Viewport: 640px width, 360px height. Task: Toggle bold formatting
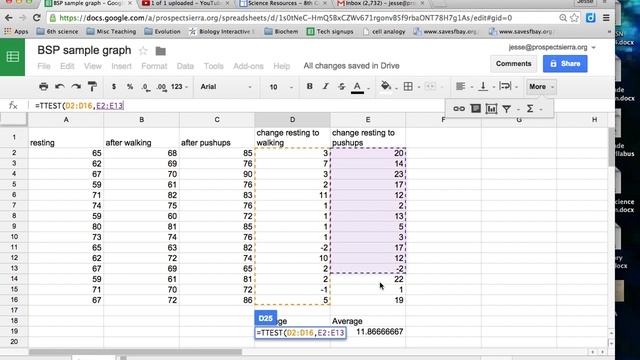(x=309, y=87)
